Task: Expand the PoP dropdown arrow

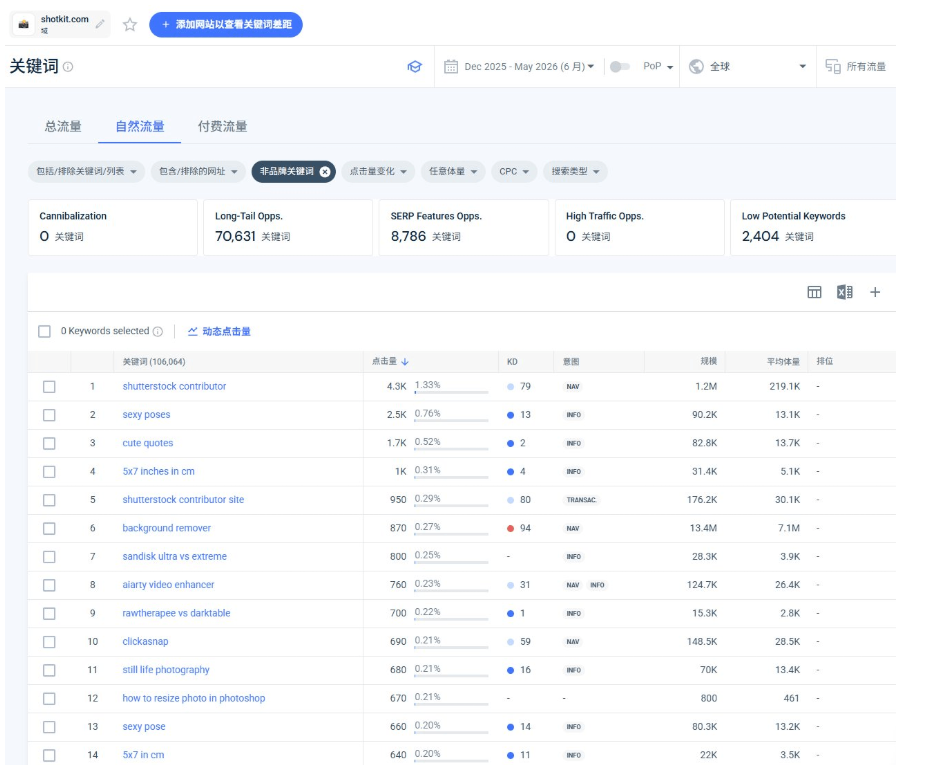Action: [x=670, y=67]
